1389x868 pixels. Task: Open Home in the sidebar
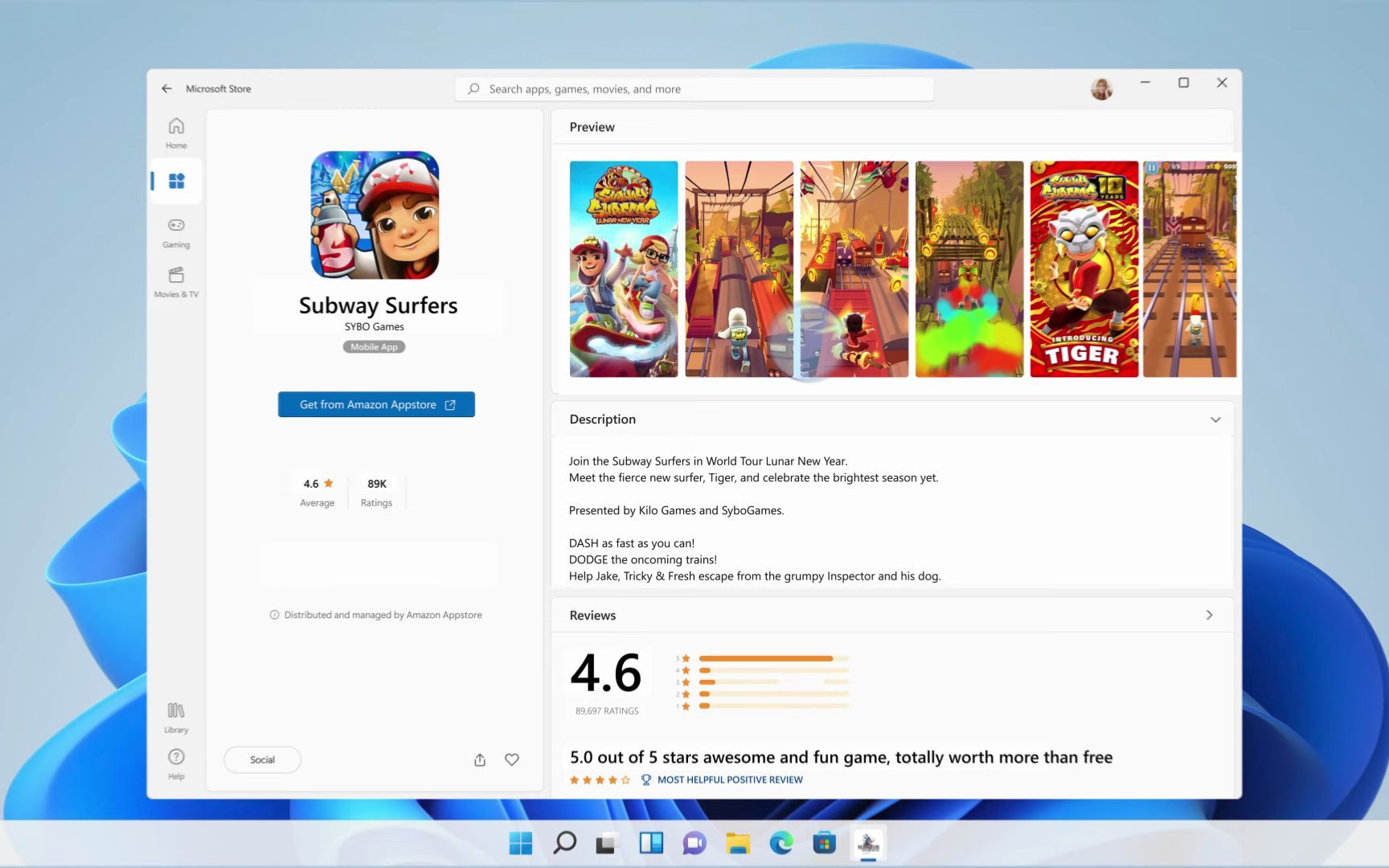pyautogui.click(x=176, y=133)
